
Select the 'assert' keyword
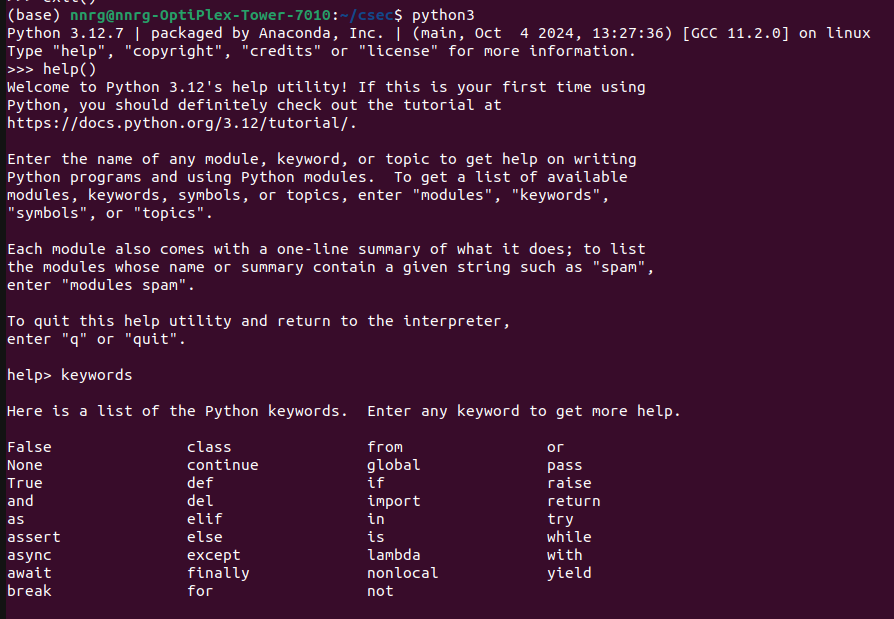(34, 537)
